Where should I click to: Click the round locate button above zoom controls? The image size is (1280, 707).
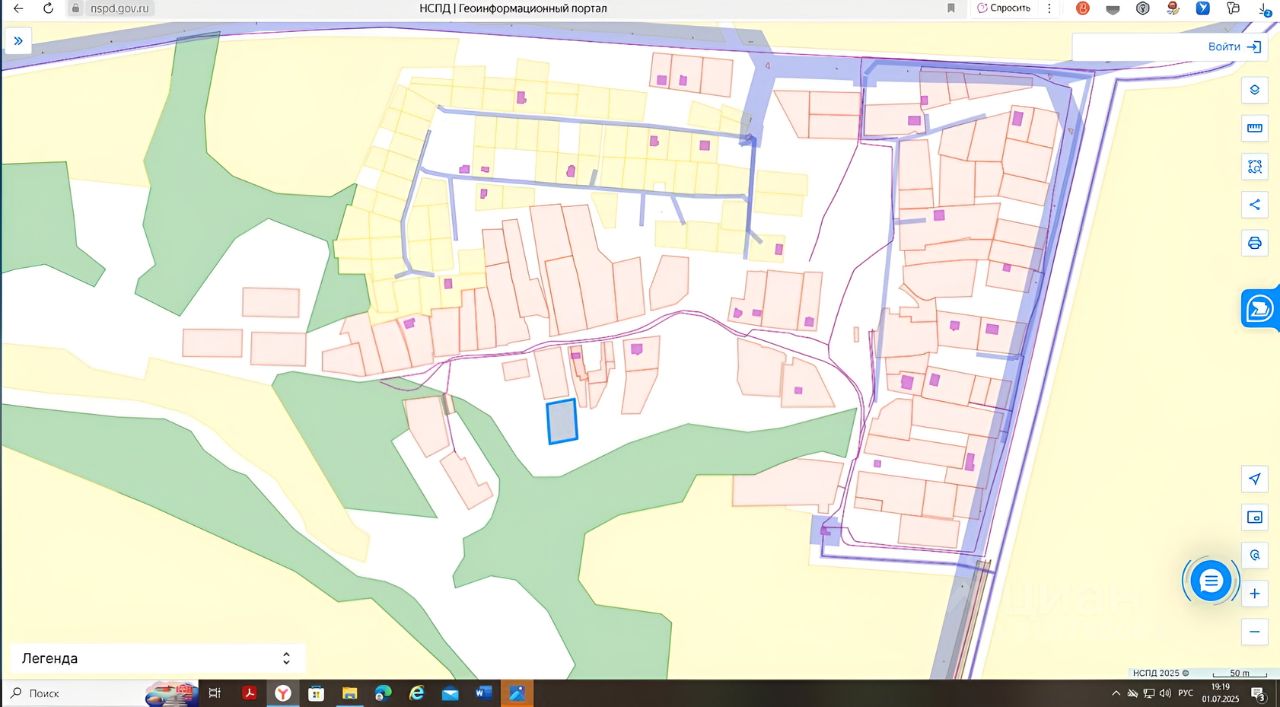(1254, 555)
